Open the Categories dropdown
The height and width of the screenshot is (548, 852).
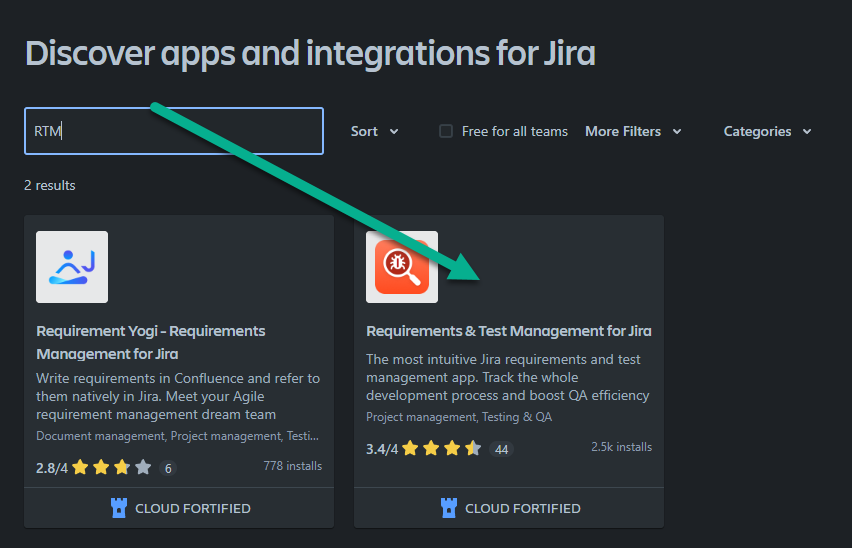tap(767, 131)
